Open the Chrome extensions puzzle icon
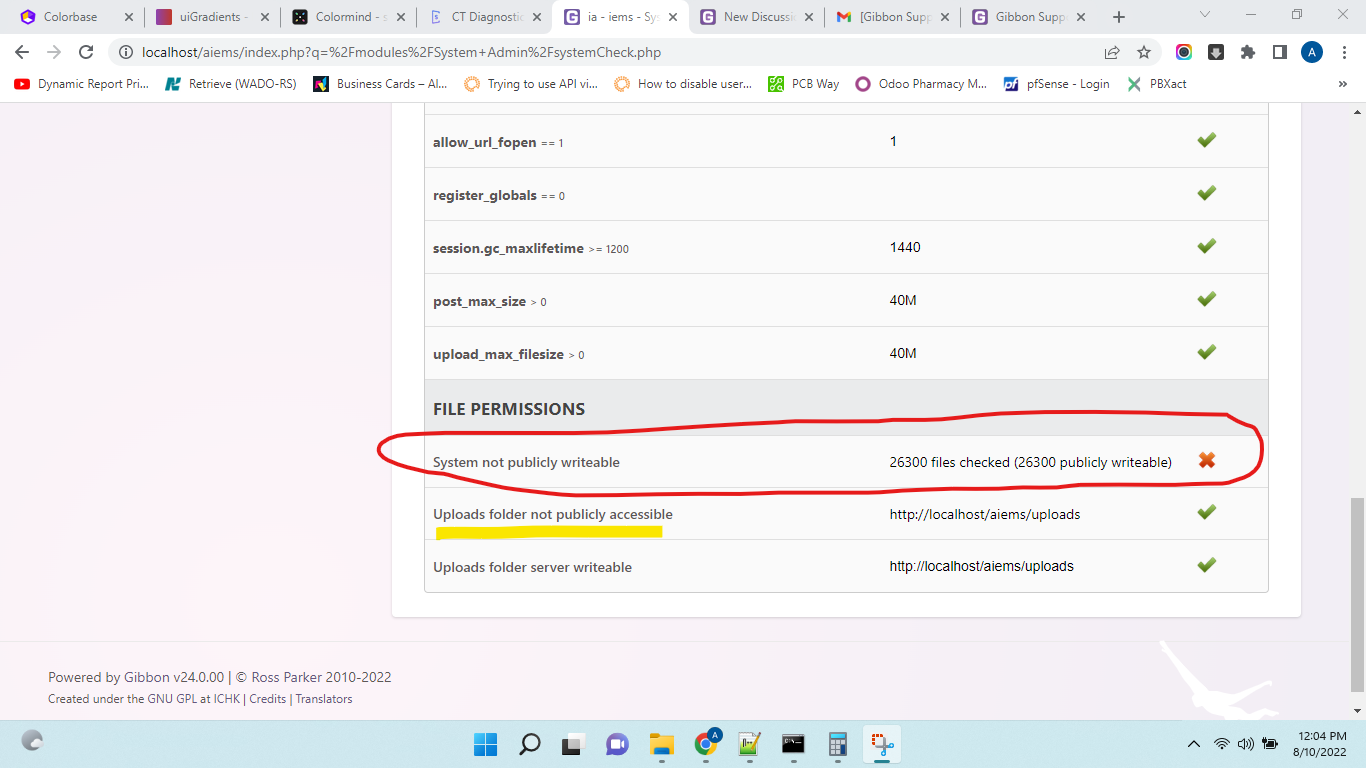Image resolution: width=1366 pixels, height=768 pixels. coord(1247,53)
